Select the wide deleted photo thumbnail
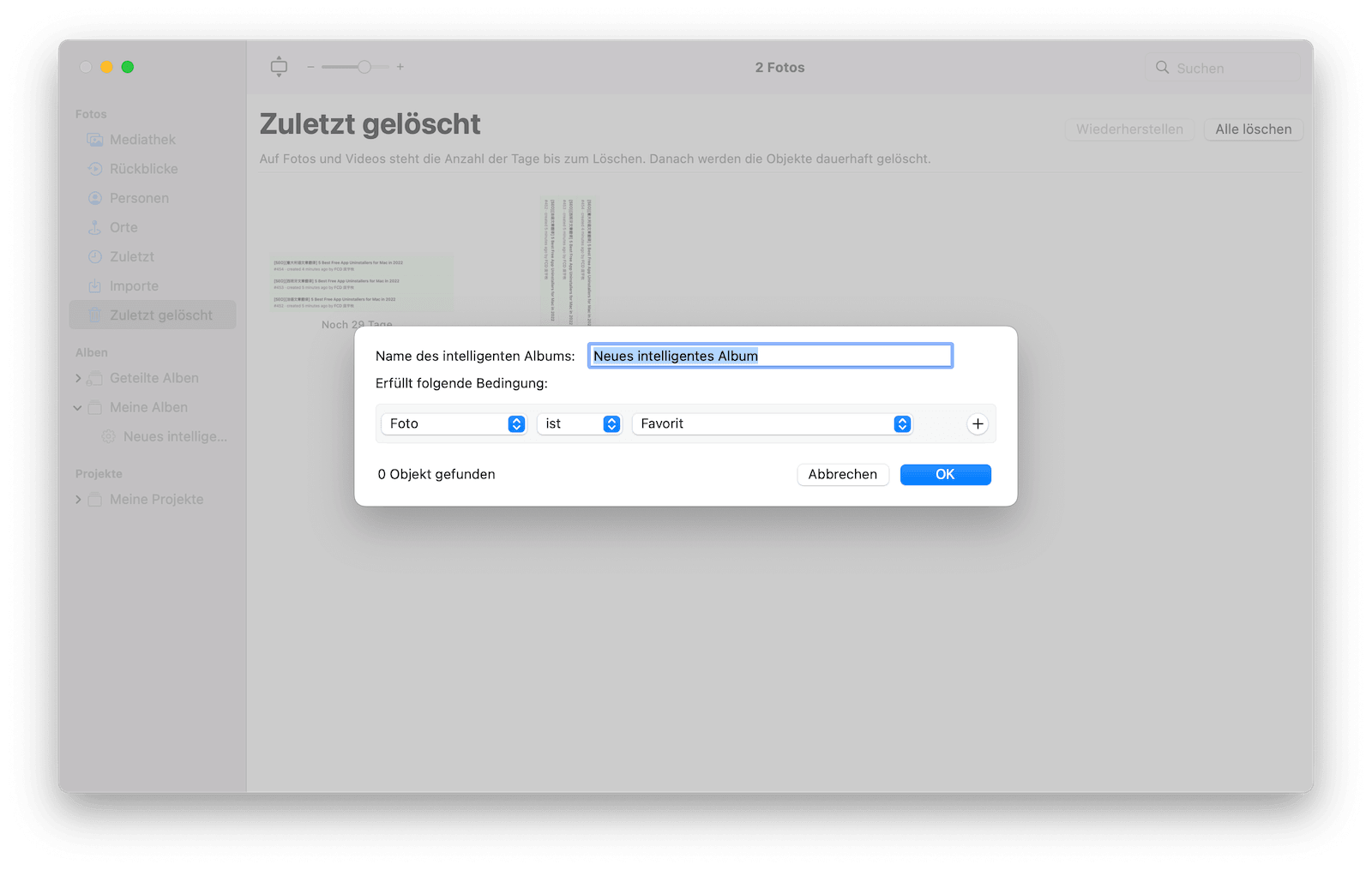Screen dimensions: 1372x870 coord(363,284)
